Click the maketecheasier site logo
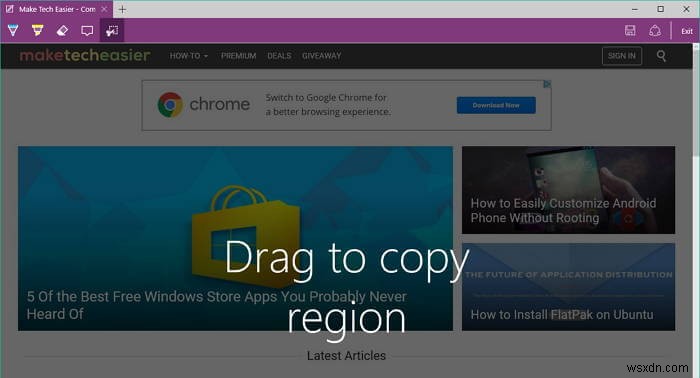This screenshot has height=378, width=700. tap(85, 55)
